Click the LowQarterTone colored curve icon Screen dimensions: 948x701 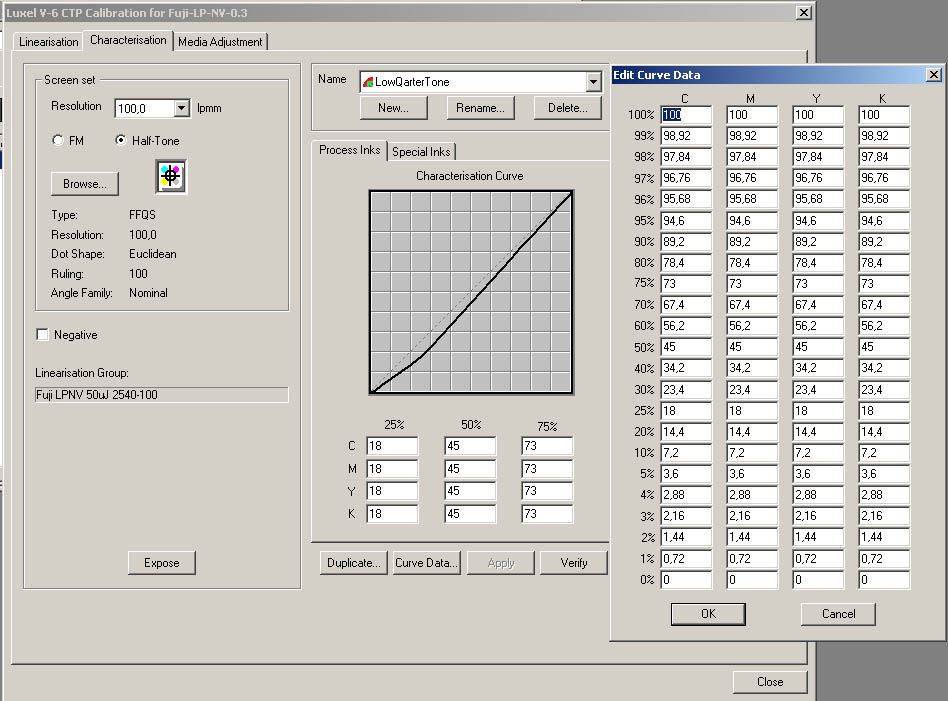(368, 82)
